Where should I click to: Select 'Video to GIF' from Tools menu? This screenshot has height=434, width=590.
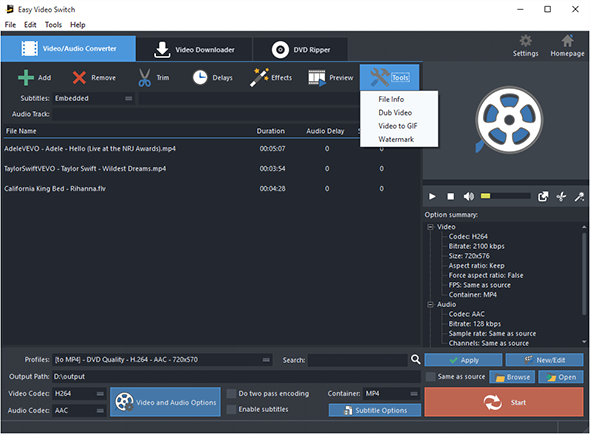tap(398, 126)
